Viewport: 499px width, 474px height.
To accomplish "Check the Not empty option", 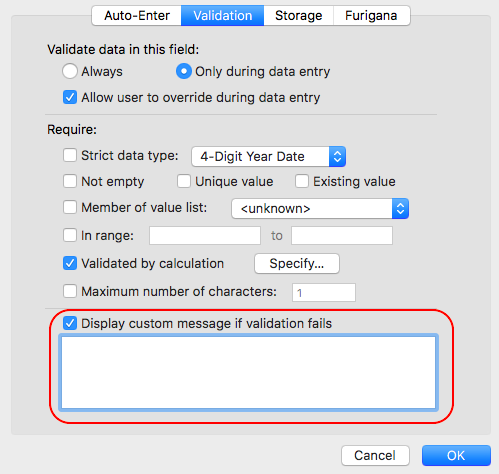I will coord(70,181).
